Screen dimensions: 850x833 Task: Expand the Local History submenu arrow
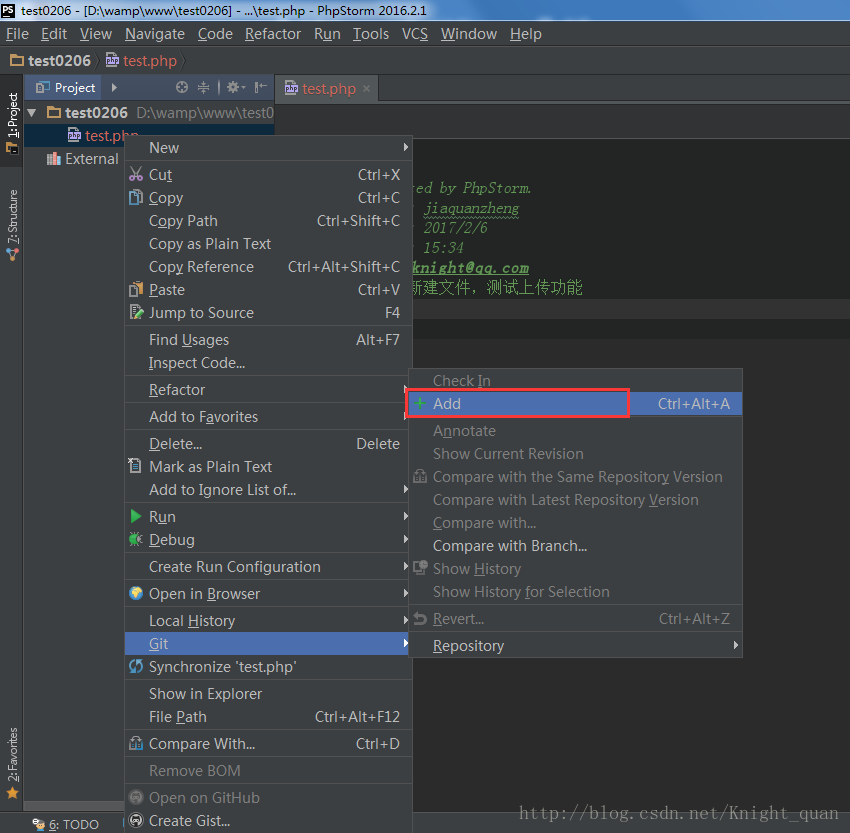(405, 620)
